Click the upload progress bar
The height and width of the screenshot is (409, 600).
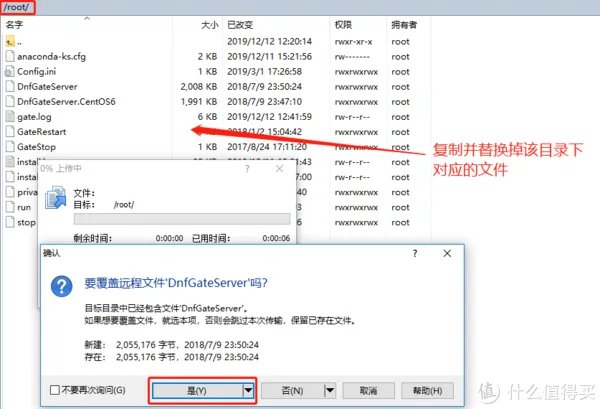point(182,219)
